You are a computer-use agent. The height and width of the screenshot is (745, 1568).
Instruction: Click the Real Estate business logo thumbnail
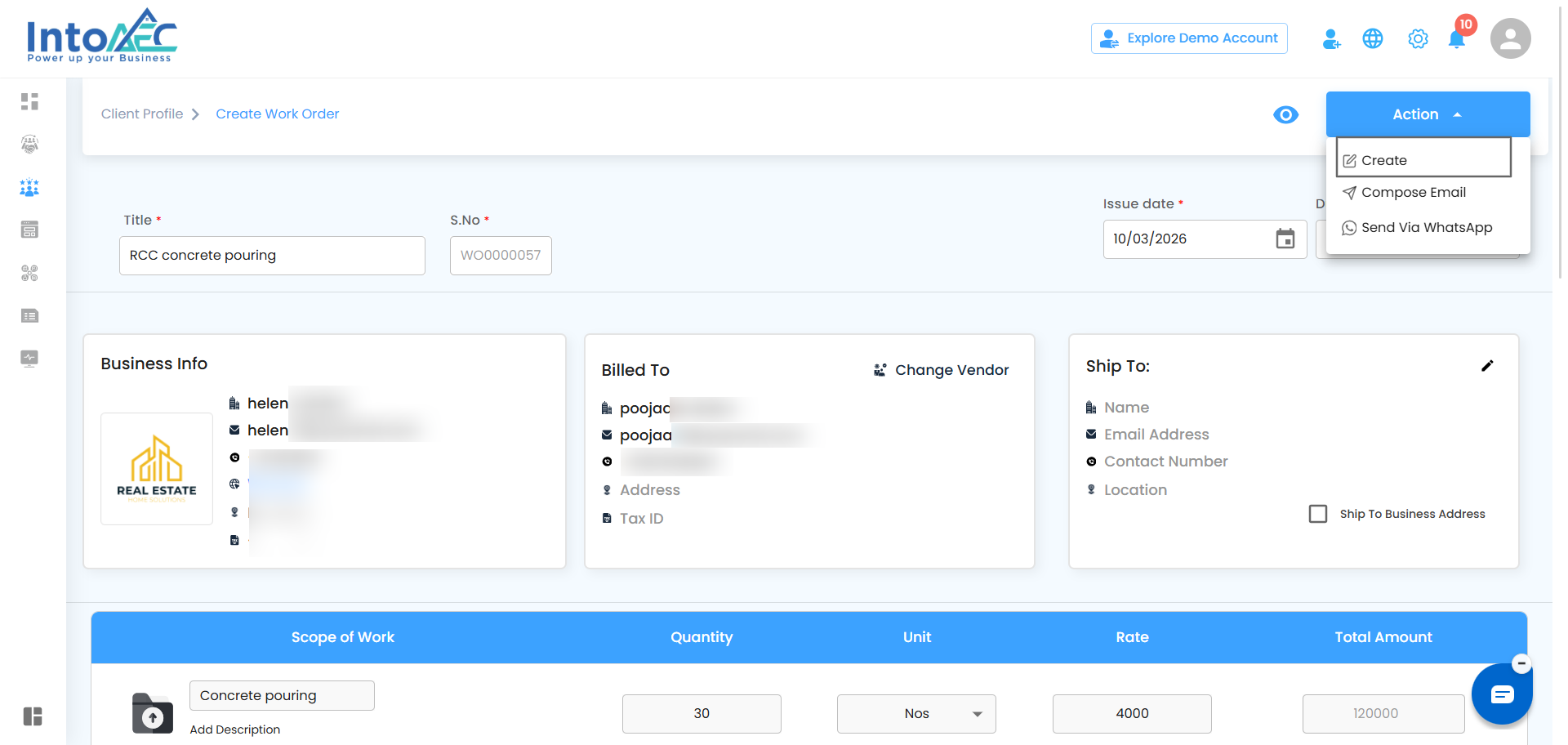(x=157, y=469)
